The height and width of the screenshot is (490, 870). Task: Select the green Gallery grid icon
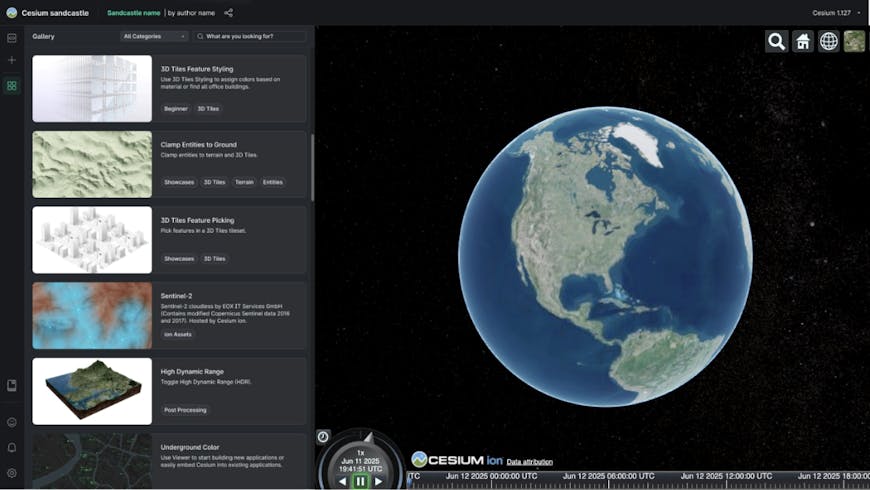pyautogui.click(x=12, y=86)
